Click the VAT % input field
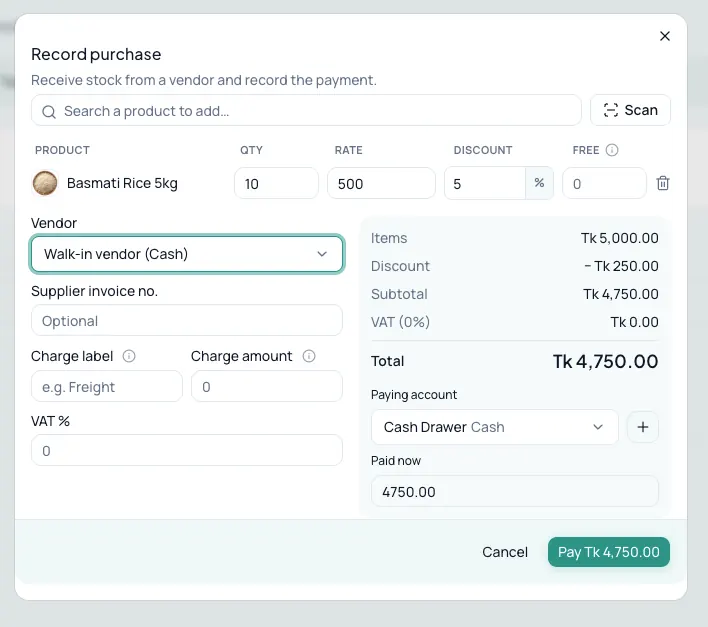Image resolution: width=708 pixels, height=627 pixels. pyautogui.click(x=187, y=450)
